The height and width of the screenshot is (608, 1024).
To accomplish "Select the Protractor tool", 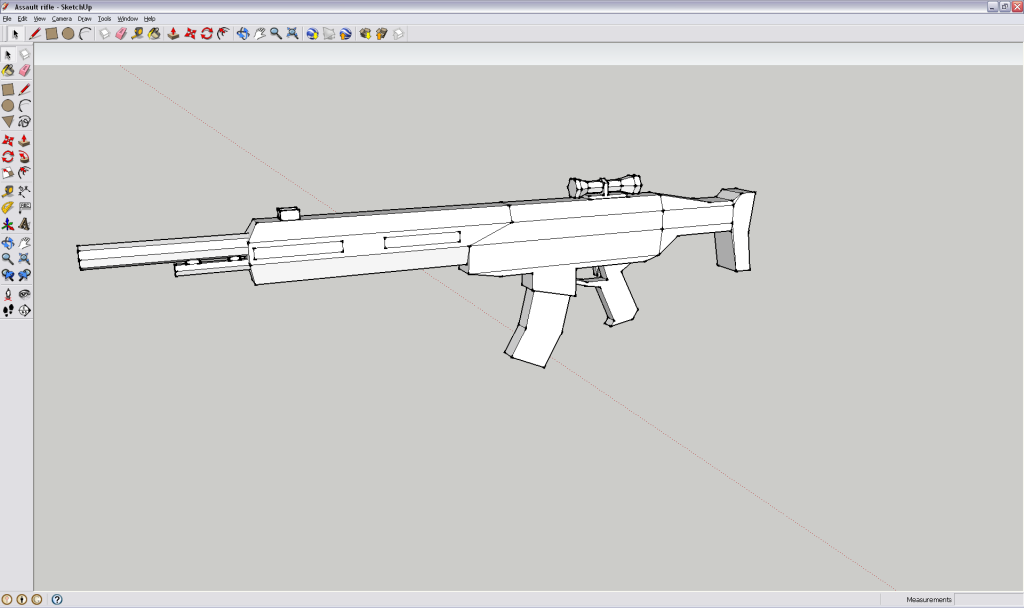I will (x=8, y=208).
